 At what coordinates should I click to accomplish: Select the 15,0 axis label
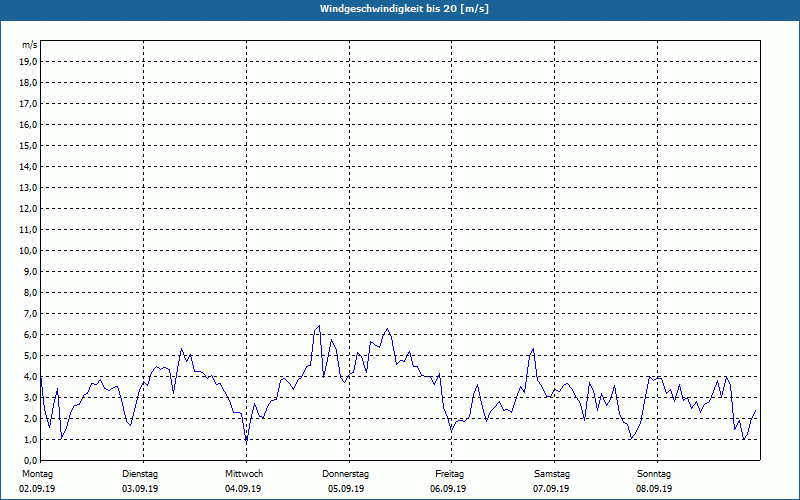(x=28, y=145)
